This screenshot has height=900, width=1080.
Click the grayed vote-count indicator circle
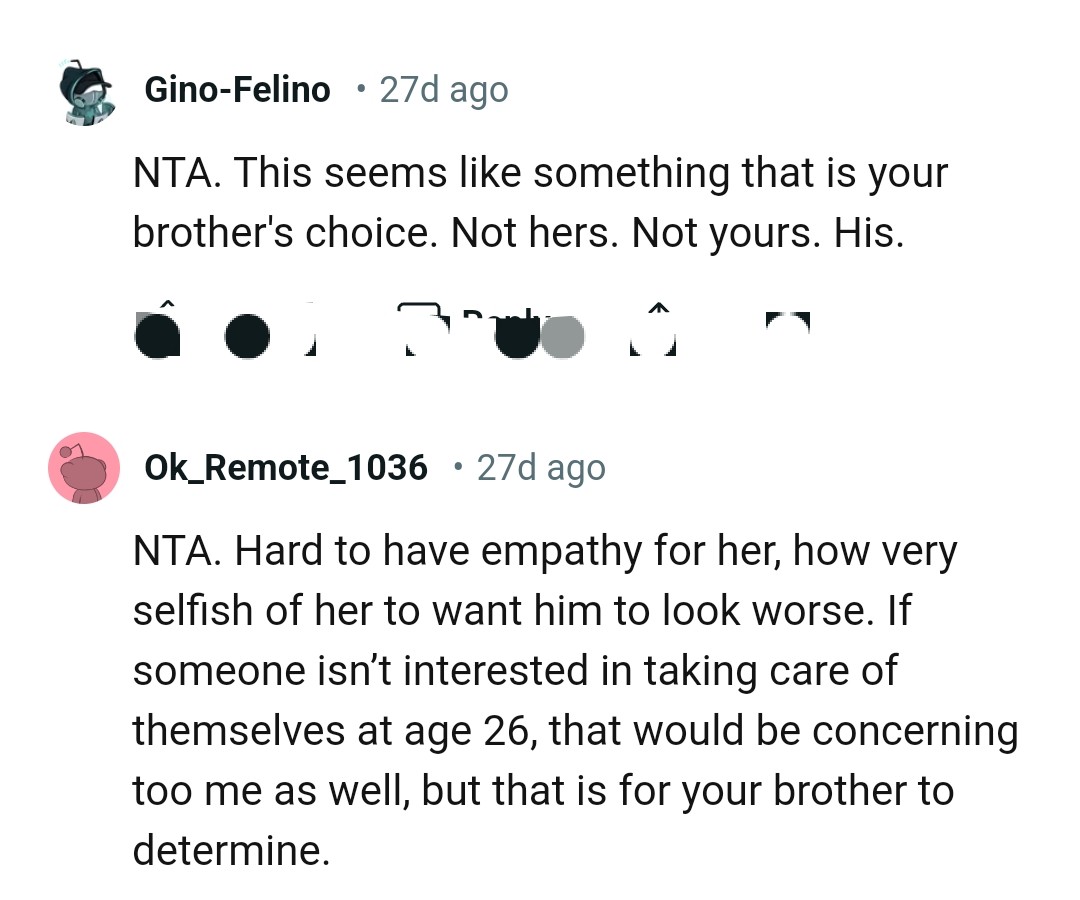[563, 335]
